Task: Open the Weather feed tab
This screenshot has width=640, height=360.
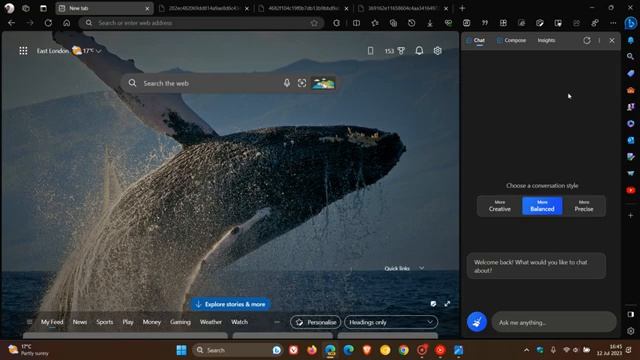Action: coord(211,322)
